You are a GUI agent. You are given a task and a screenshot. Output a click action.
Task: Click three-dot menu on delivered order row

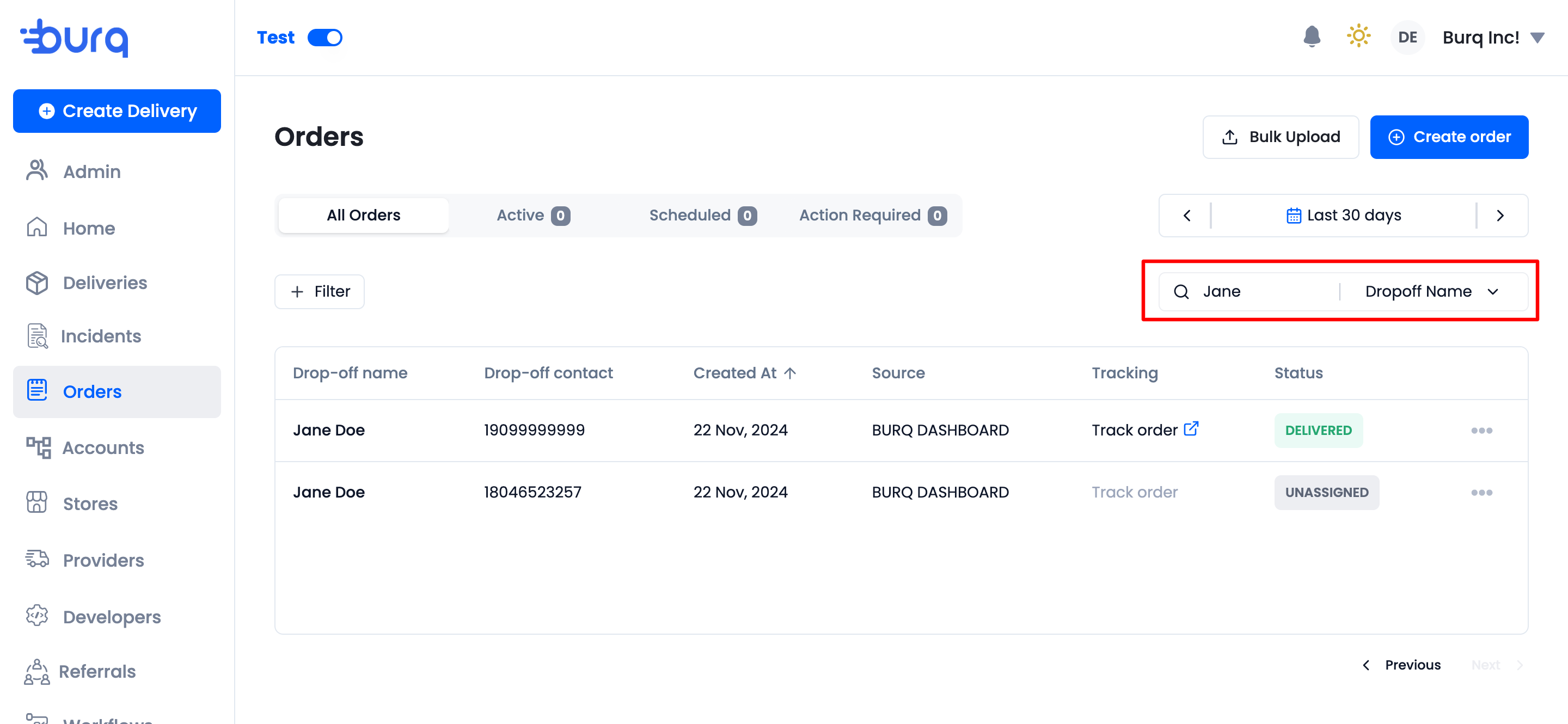coord(1481,430)
